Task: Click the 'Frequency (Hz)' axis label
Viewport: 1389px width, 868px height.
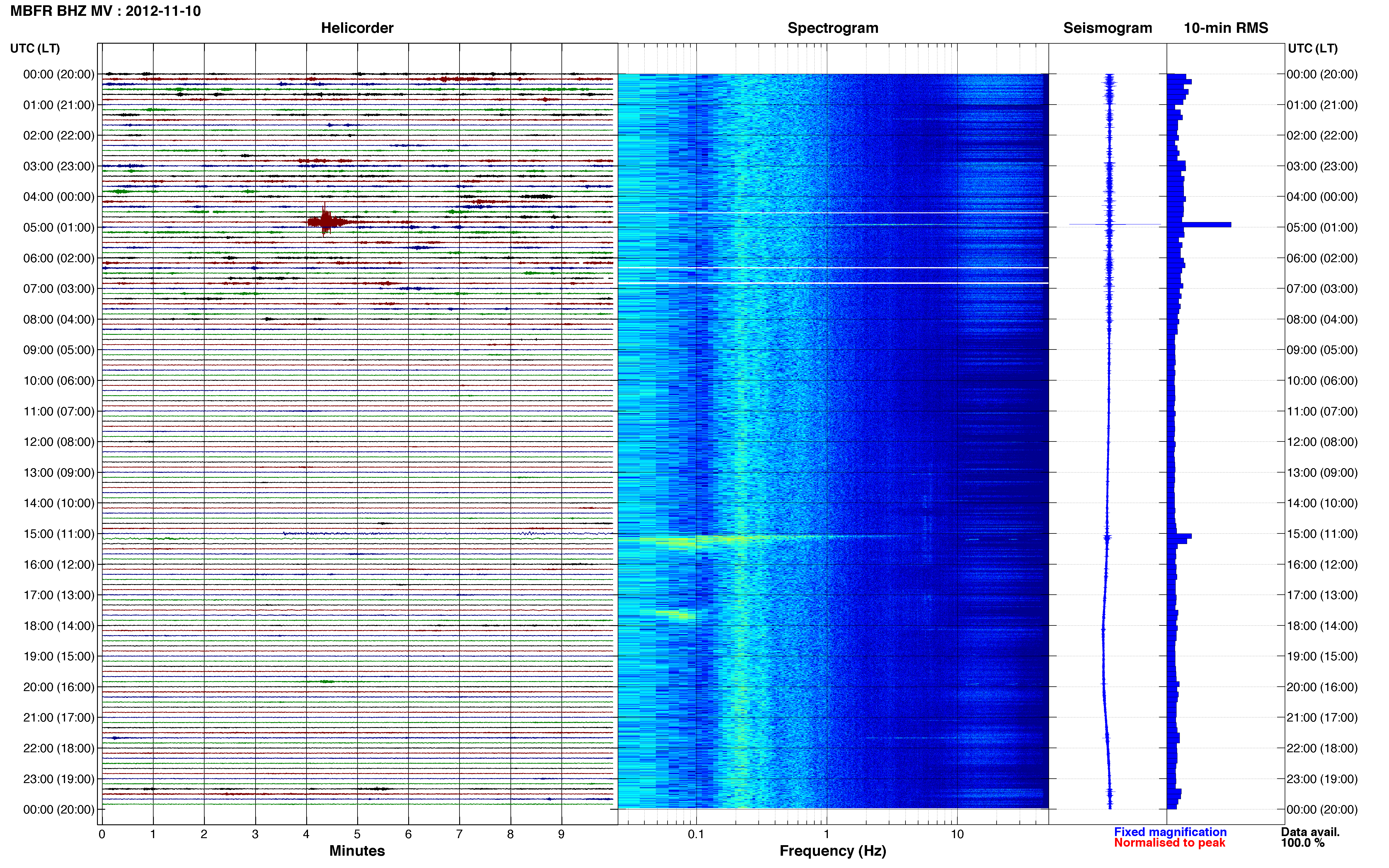Action: 833,851
